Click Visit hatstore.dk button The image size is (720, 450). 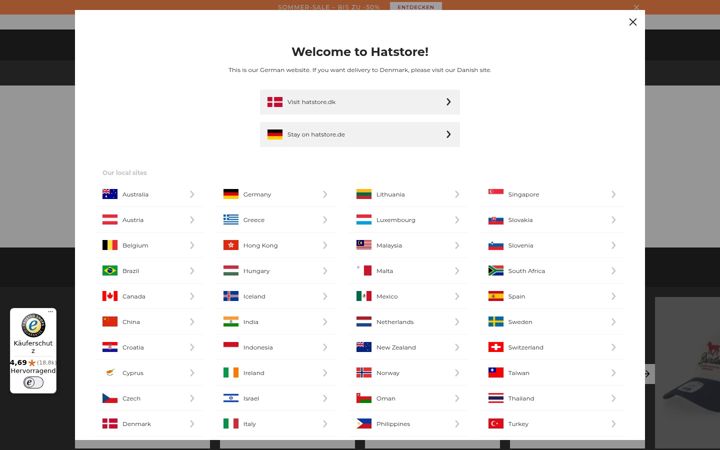[360, 102]
